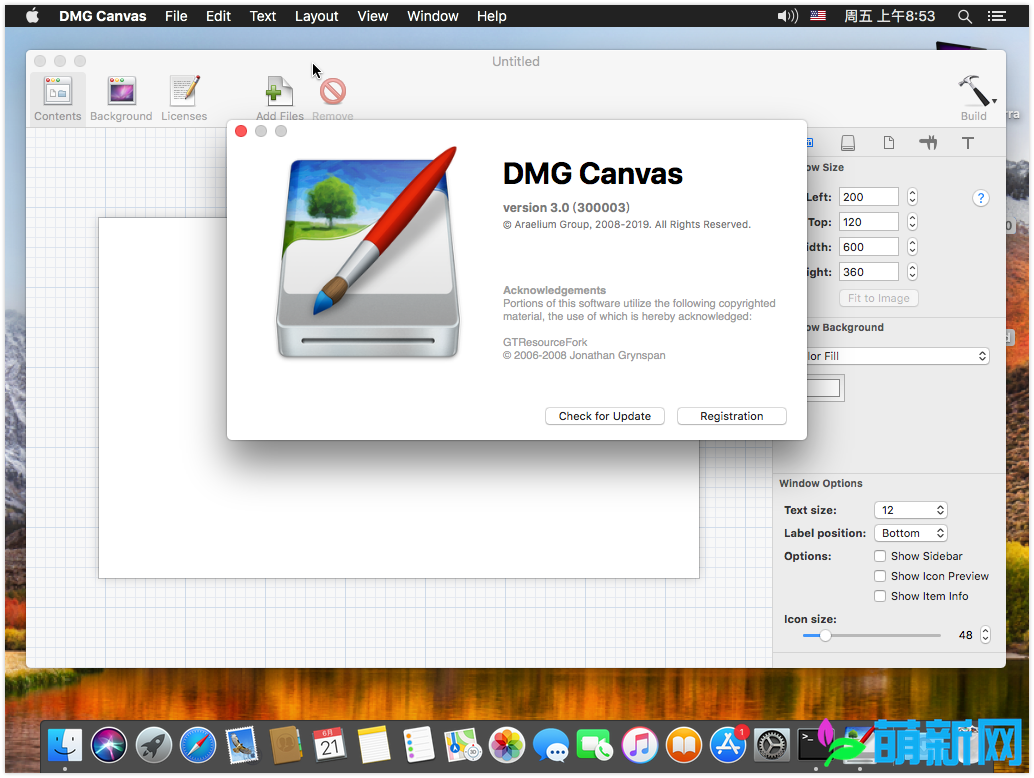This screenshot has height=778, width=1034.
Task: Open the Text menu
Action: (x=262, y=16)
